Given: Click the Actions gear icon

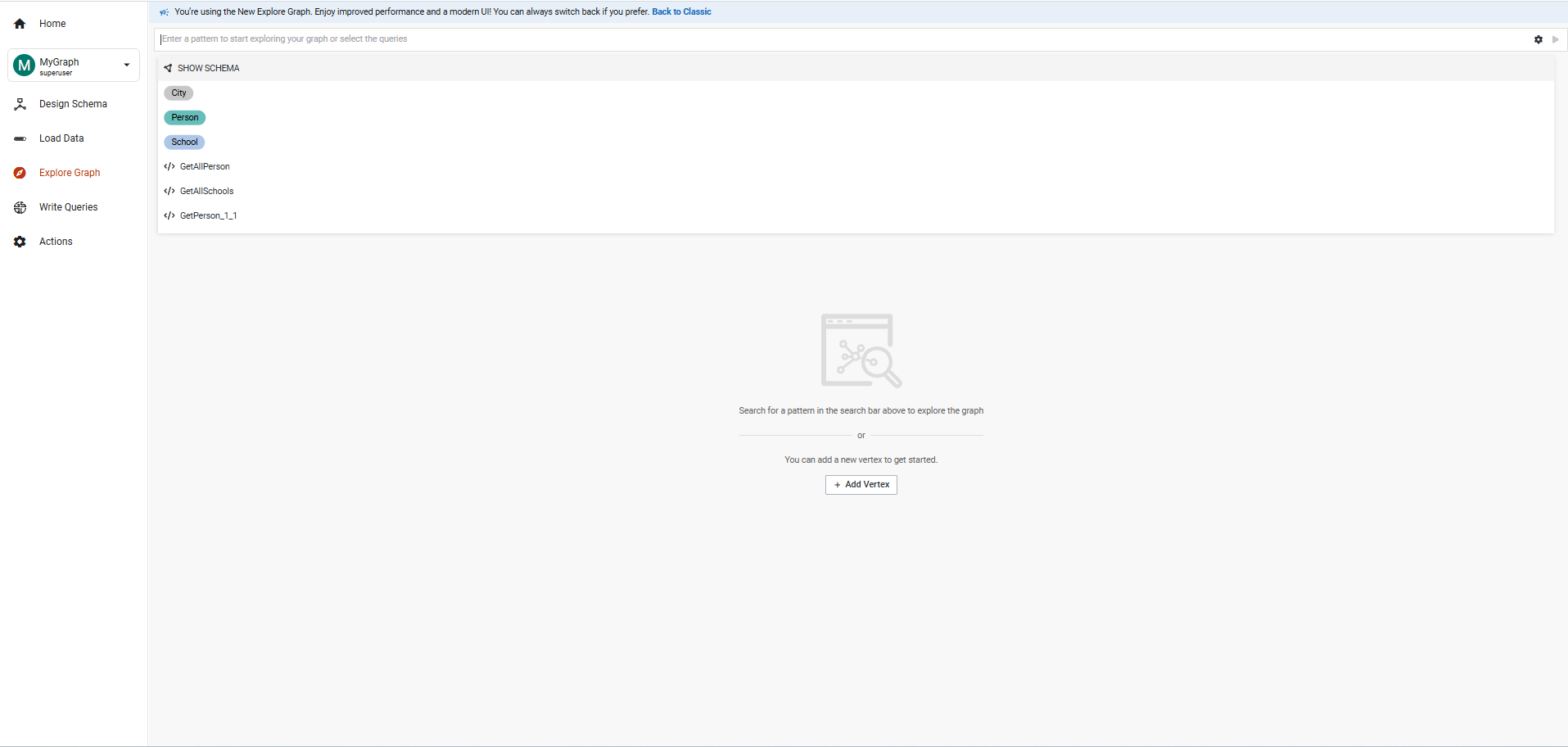Looking at the screenshot, I should click(x=20, y=242).
